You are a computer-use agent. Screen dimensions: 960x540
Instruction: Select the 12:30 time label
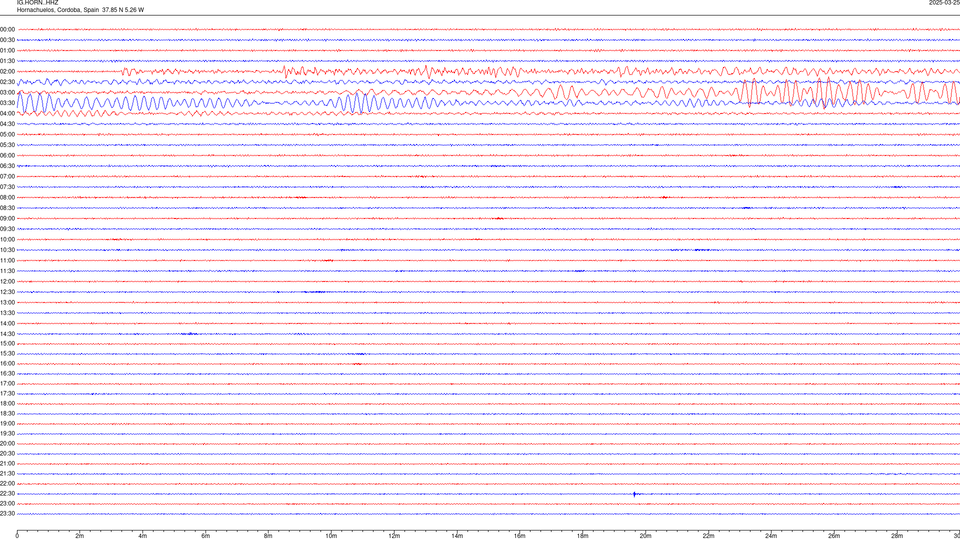[7, 292]
